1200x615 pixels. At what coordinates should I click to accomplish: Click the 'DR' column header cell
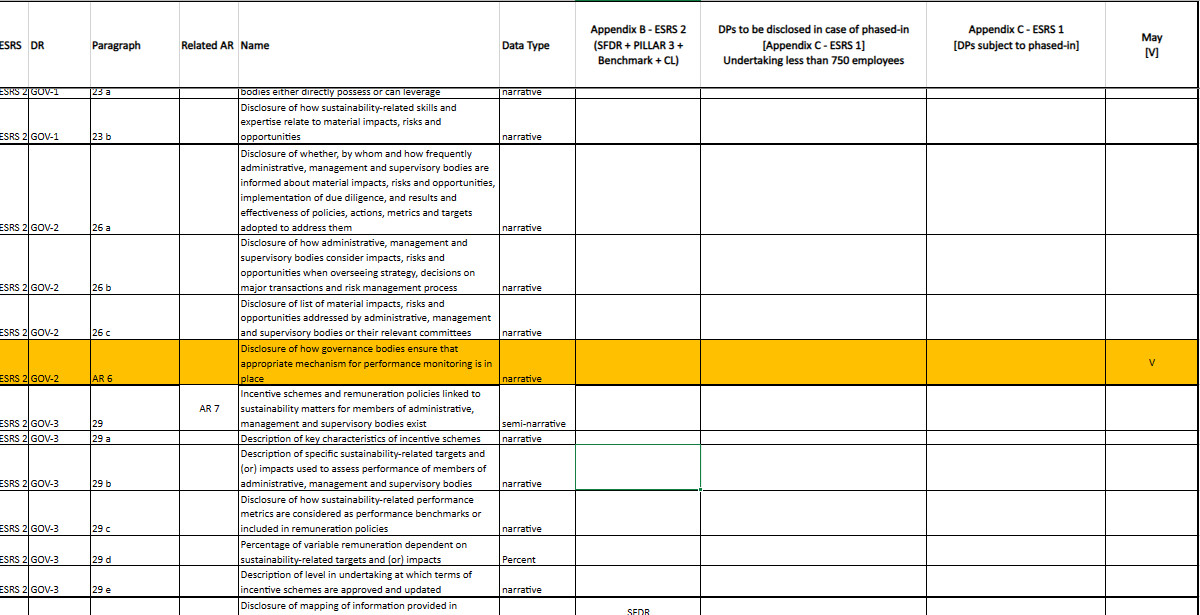tap(58, 45)
